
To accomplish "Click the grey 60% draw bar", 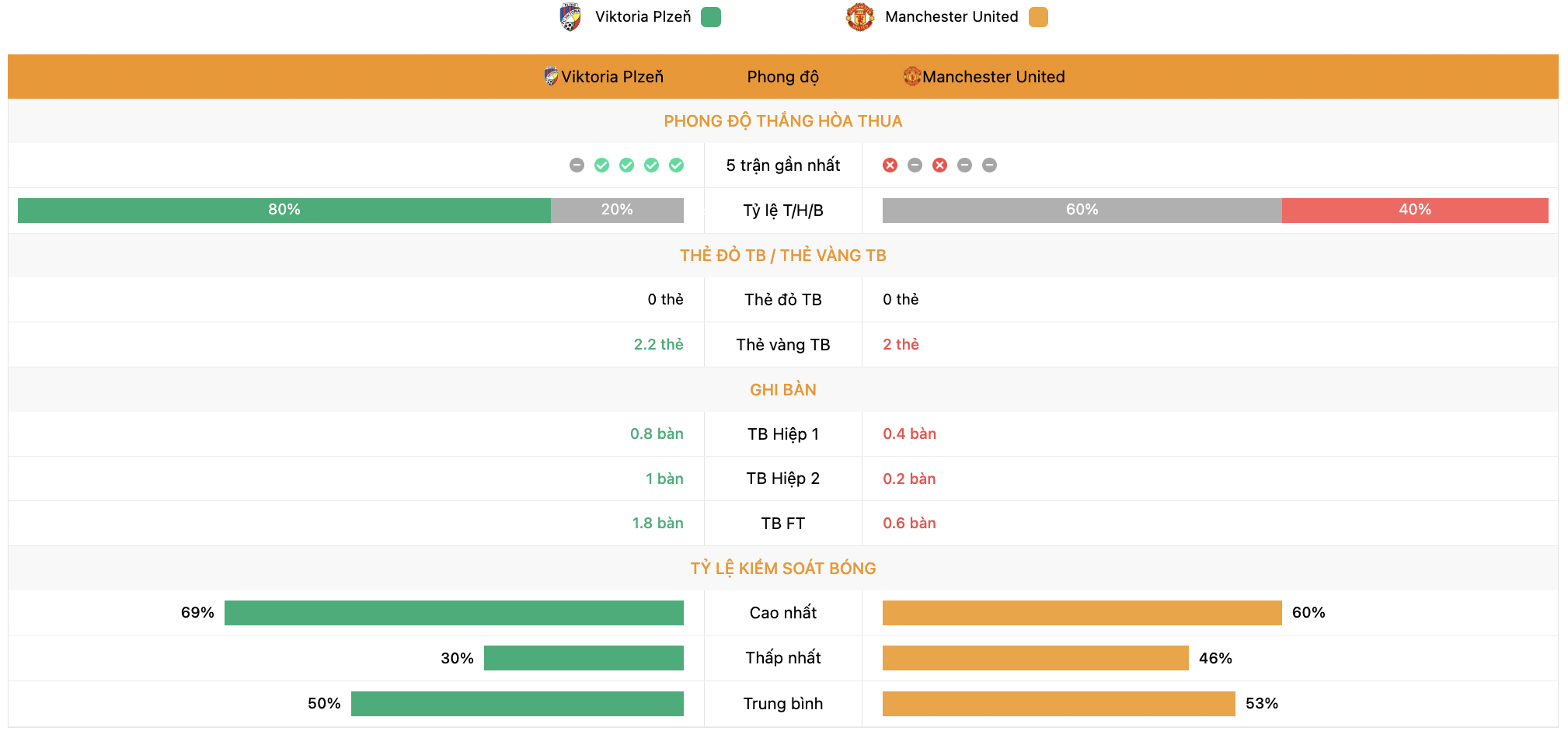I will (1082, 210).
